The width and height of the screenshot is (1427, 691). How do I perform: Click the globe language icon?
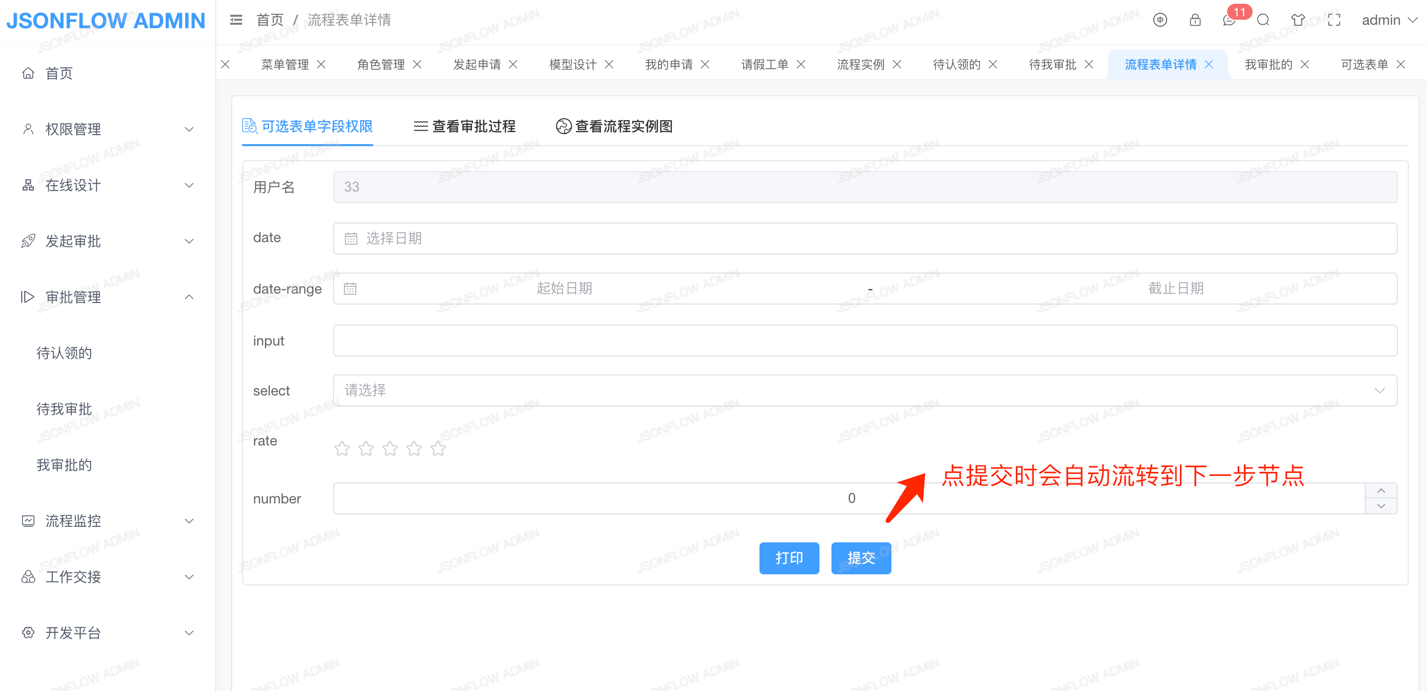1160,20
